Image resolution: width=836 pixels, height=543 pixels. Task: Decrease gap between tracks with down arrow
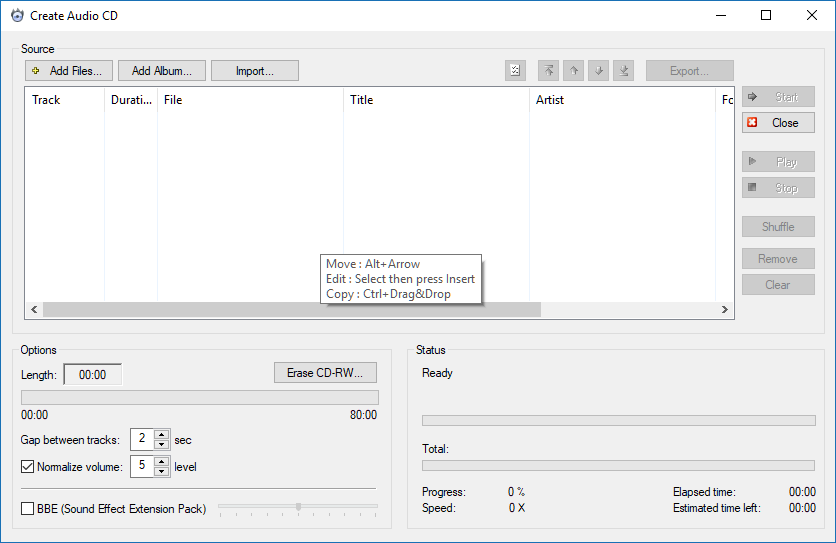[161, 445]
